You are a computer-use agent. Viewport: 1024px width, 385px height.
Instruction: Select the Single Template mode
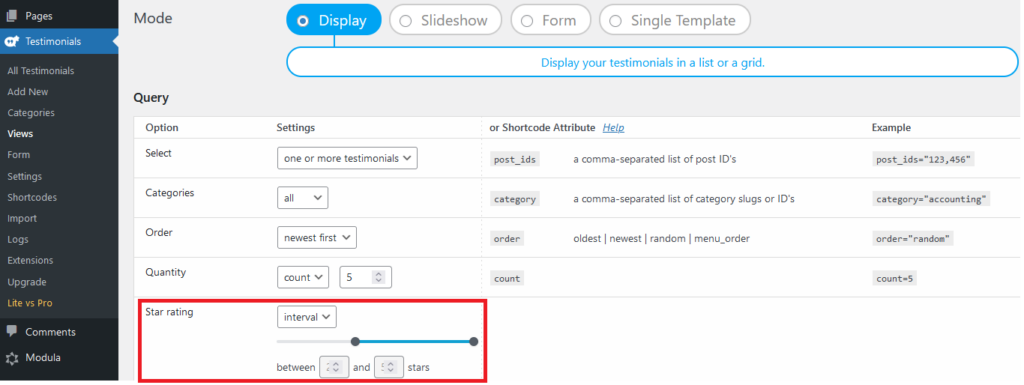point(675,20)
